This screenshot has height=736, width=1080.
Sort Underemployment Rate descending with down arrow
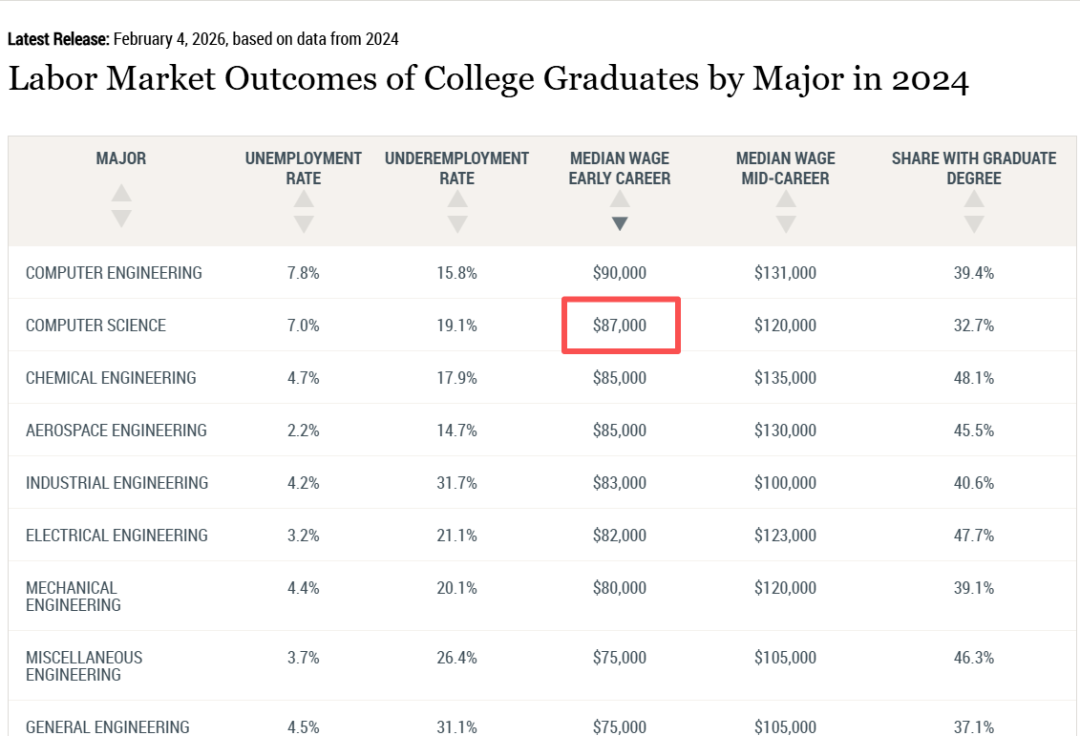point(457,224)
